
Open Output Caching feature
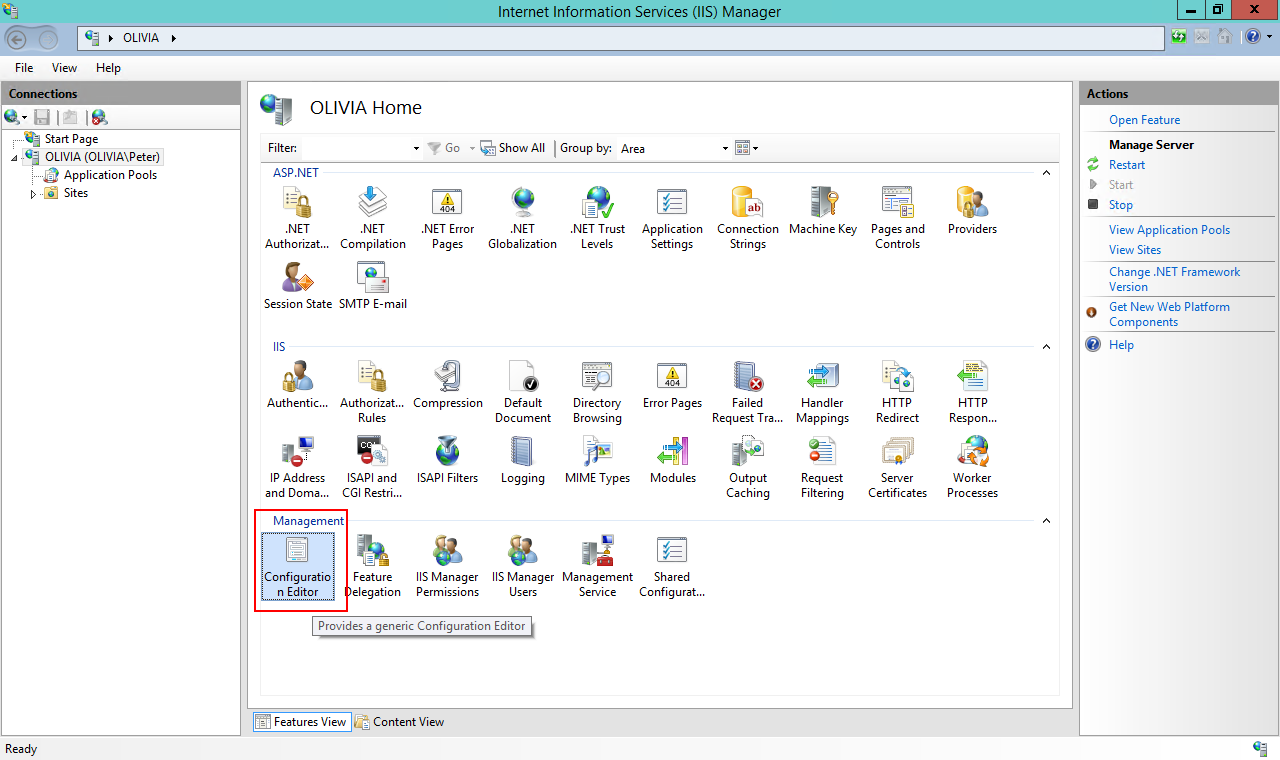tap(747, 467)
